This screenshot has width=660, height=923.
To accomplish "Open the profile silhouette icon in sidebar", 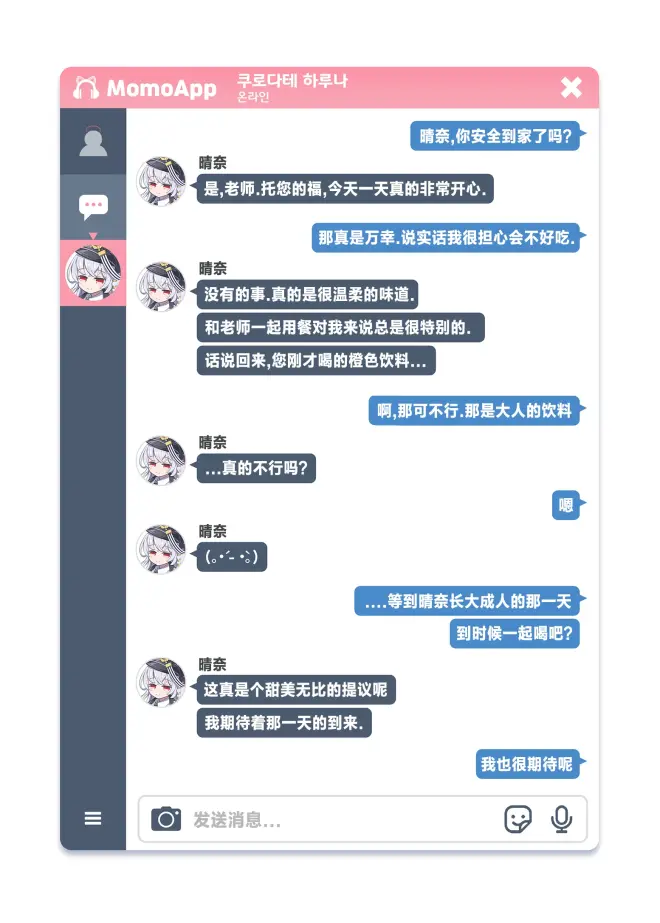I will [x=93, y=142].
